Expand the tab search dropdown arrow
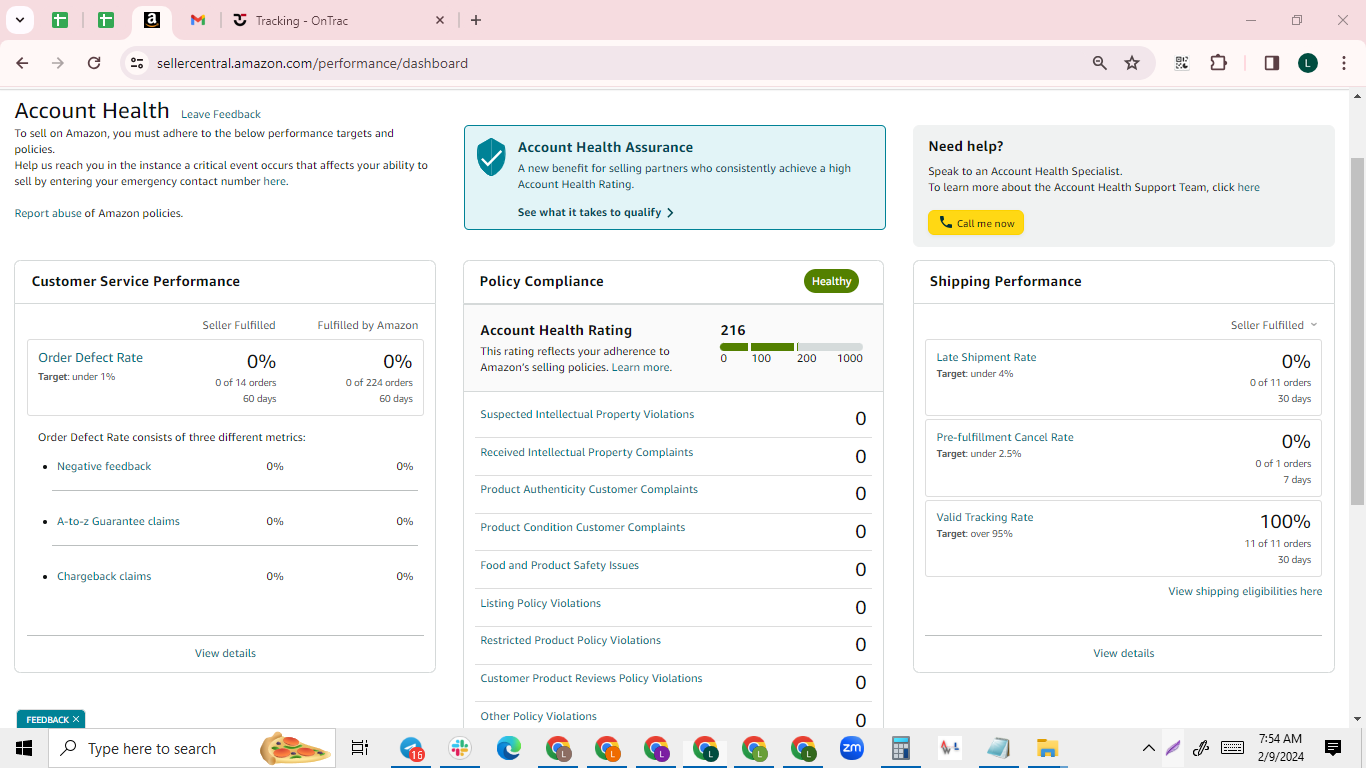The height and width of the screenshot is (768, 1366). click(19, 20)
